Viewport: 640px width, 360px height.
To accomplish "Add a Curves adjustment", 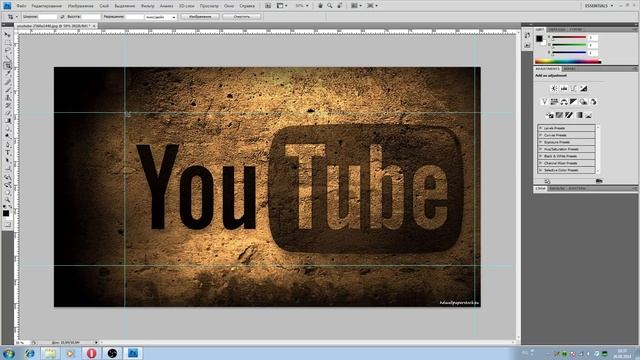I will point(573,89).
